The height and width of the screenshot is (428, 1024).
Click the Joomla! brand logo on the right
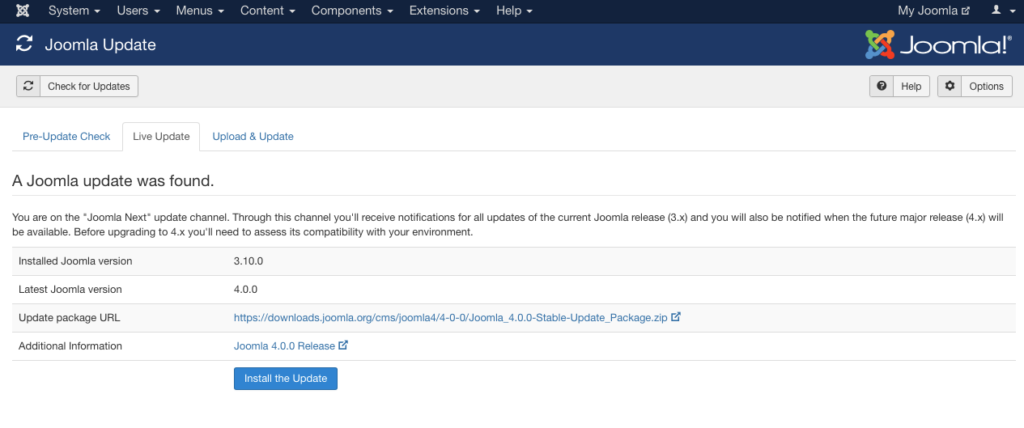pyautogui.click(x=938, y=44)
